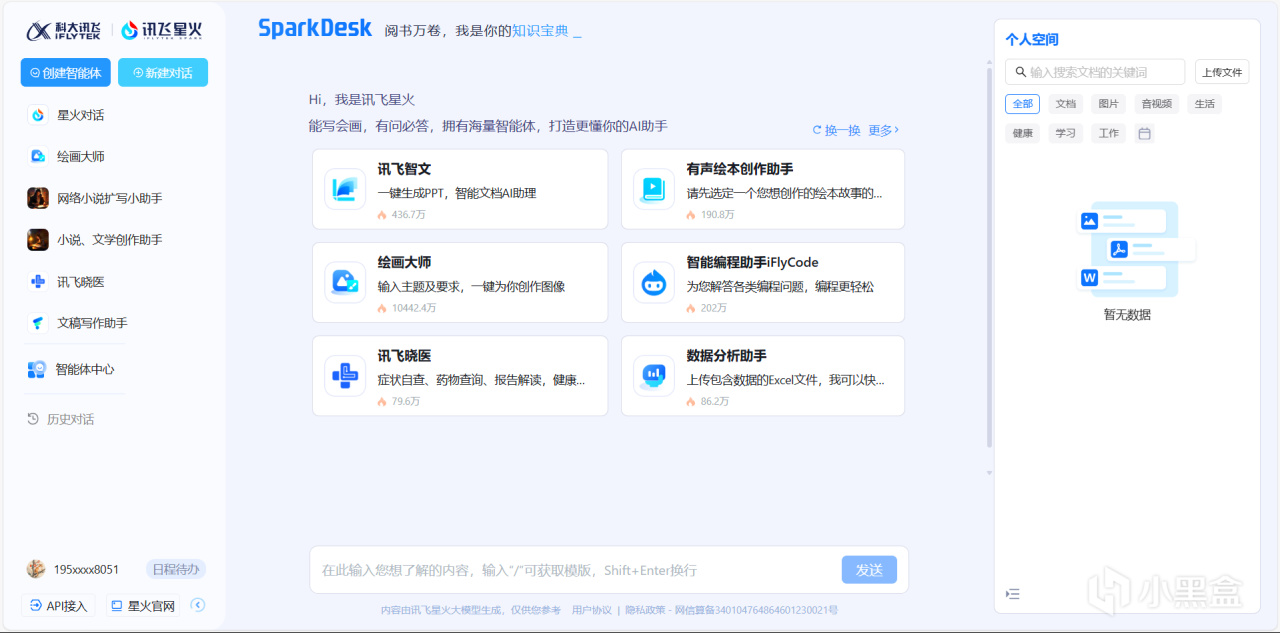Click 有声绘本创作助手 card icon
Screen dimensions: 1280x633
pyautogui.click(x=654, y=189)
